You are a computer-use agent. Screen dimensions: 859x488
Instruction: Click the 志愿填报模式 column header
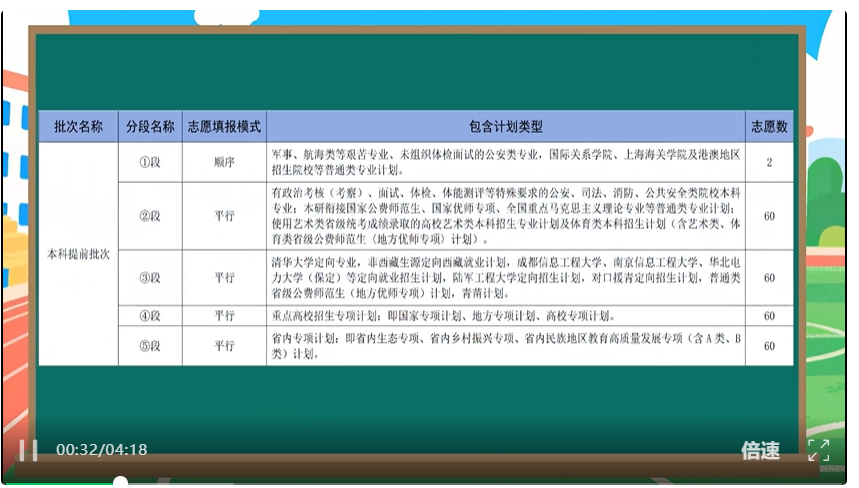[224, 127]
